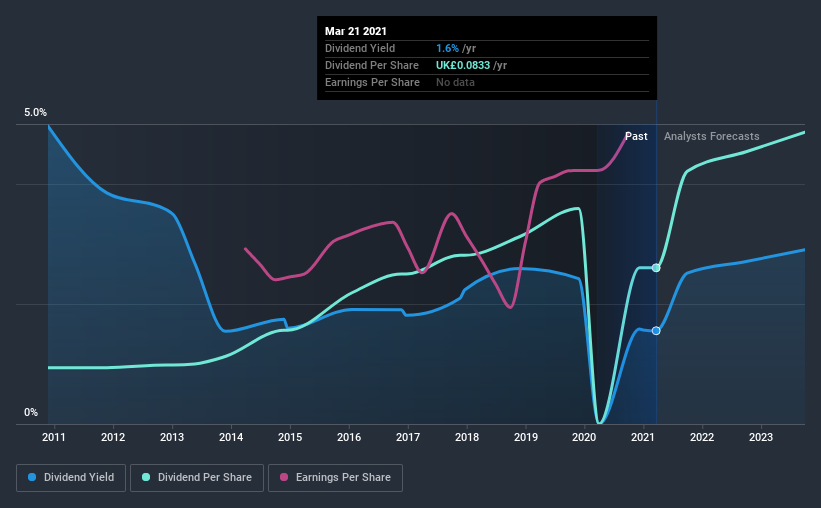Click the blue Dividend Yield legend dot

tap(32, 477)
